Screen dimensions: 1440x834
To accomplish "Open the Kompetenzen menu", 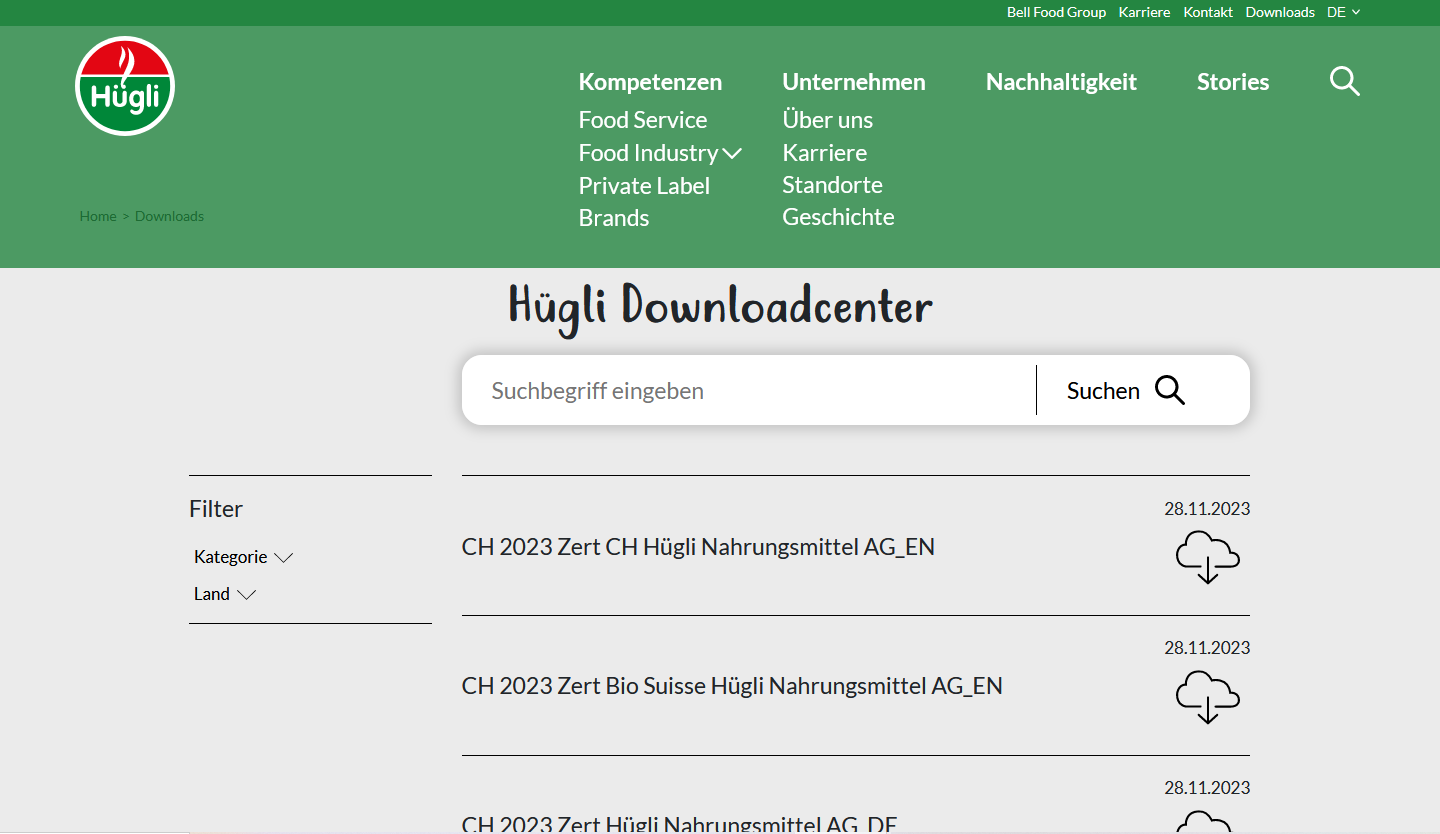I will 650,82.
